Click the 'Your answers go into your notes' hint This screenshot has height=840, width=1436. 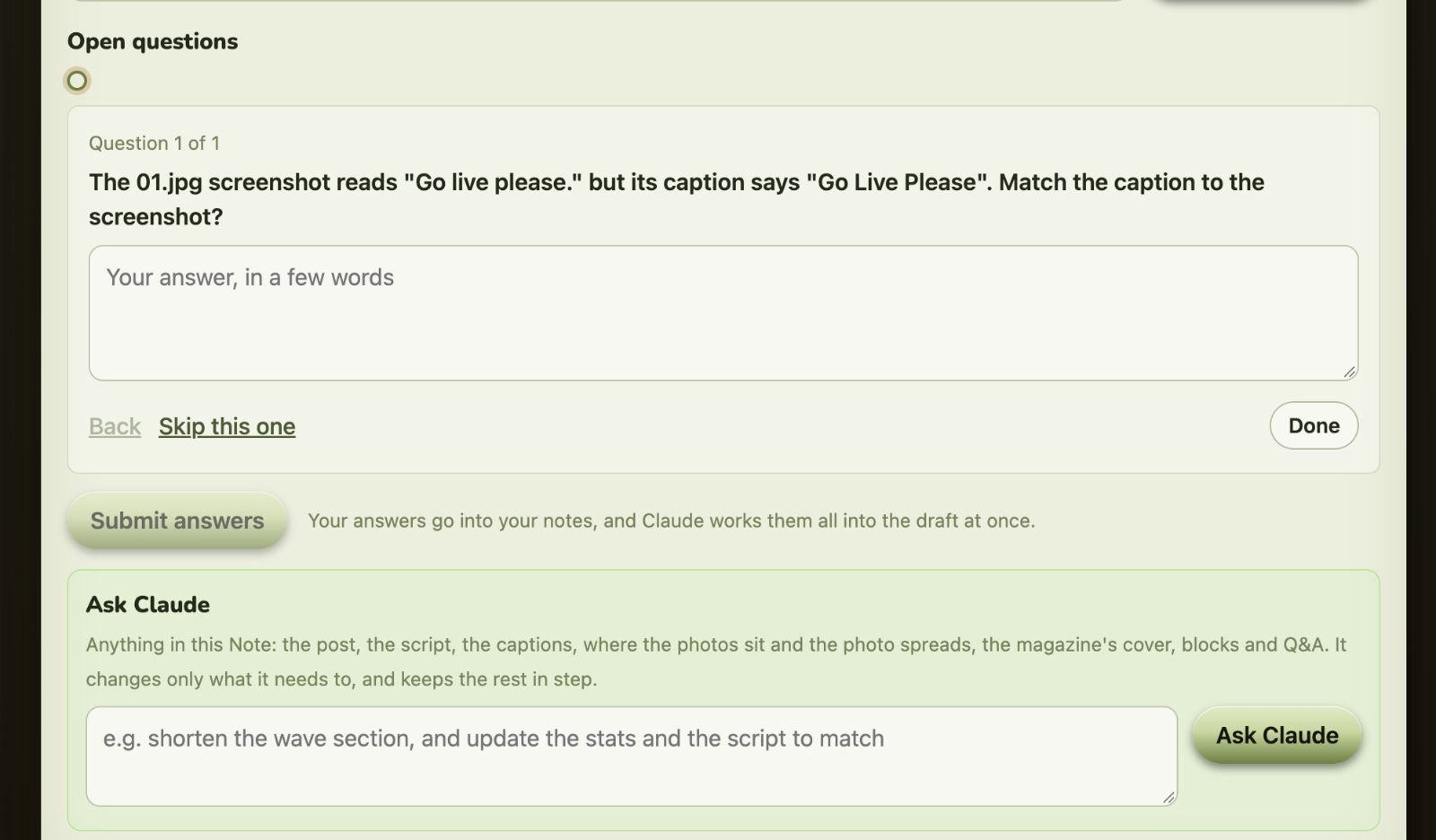click(x=671, y=521)
